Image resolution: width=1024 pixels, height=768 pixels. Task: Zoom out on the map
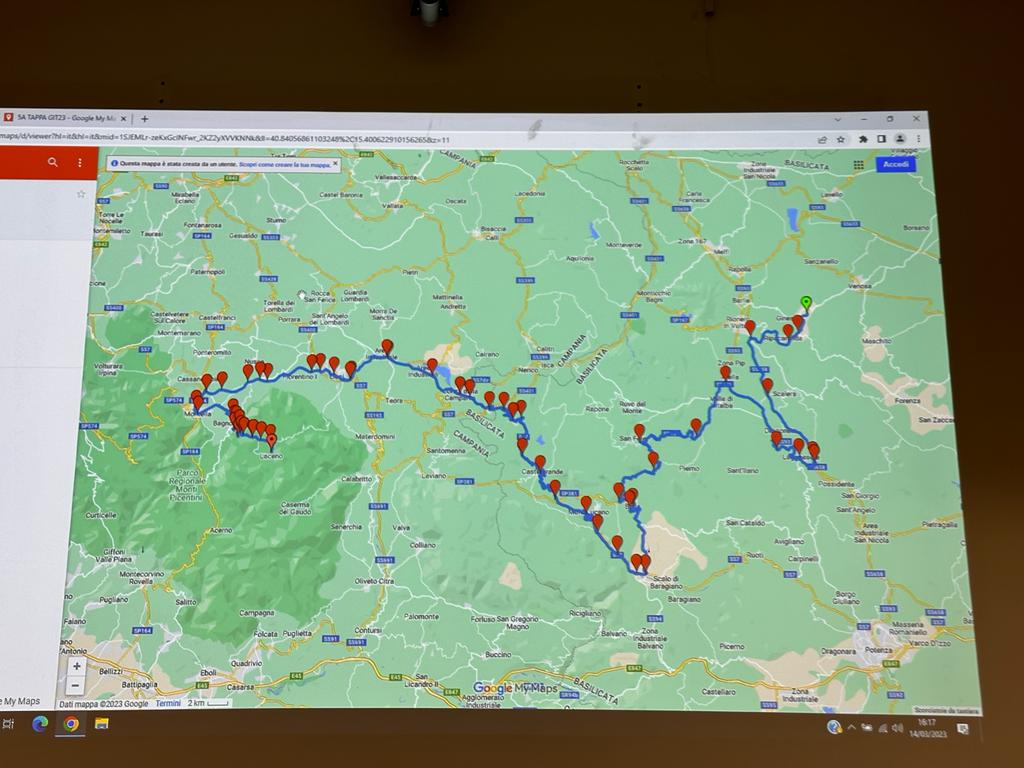(76, 685)
